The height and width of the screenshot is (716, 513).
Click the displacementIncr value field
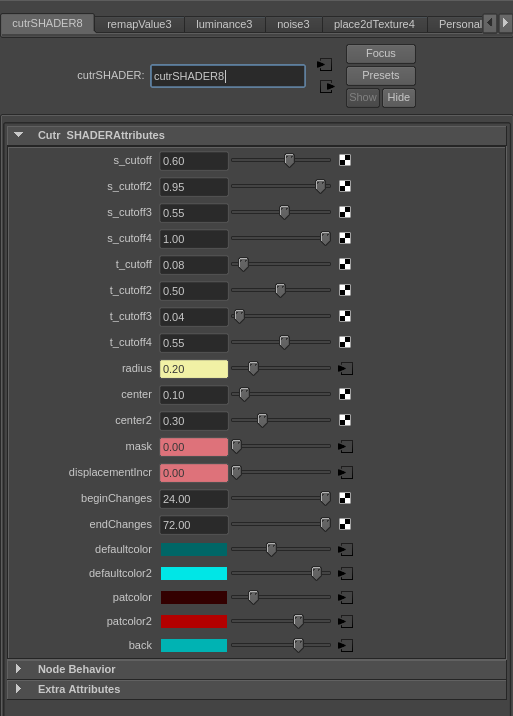(194, 473)
